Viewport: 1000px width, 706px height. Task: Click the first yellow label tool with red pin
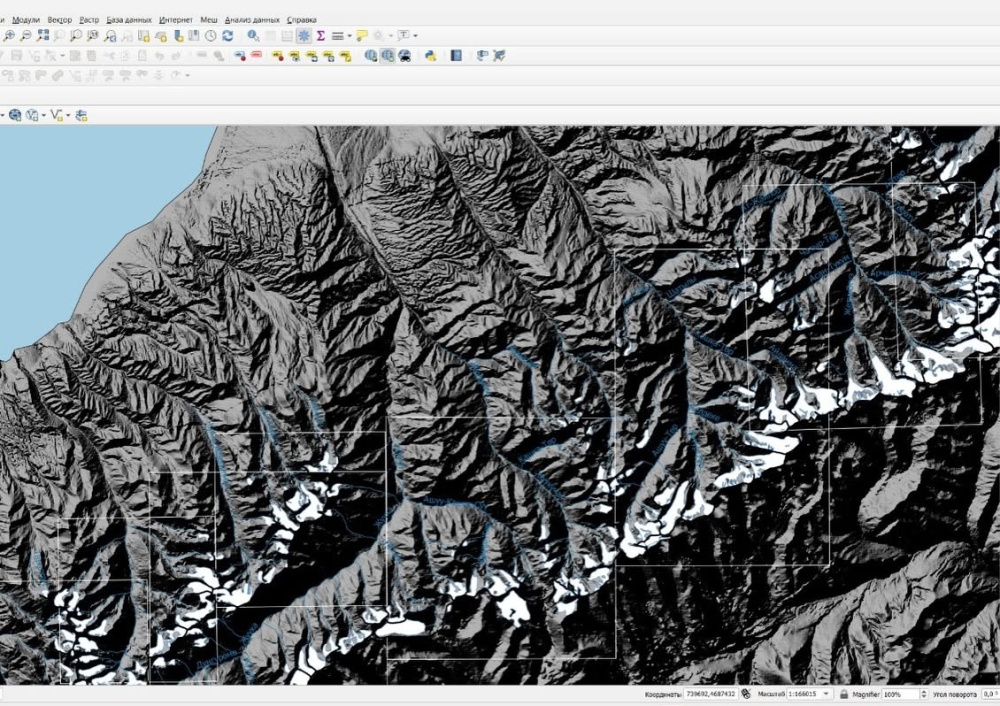[277, 55]
